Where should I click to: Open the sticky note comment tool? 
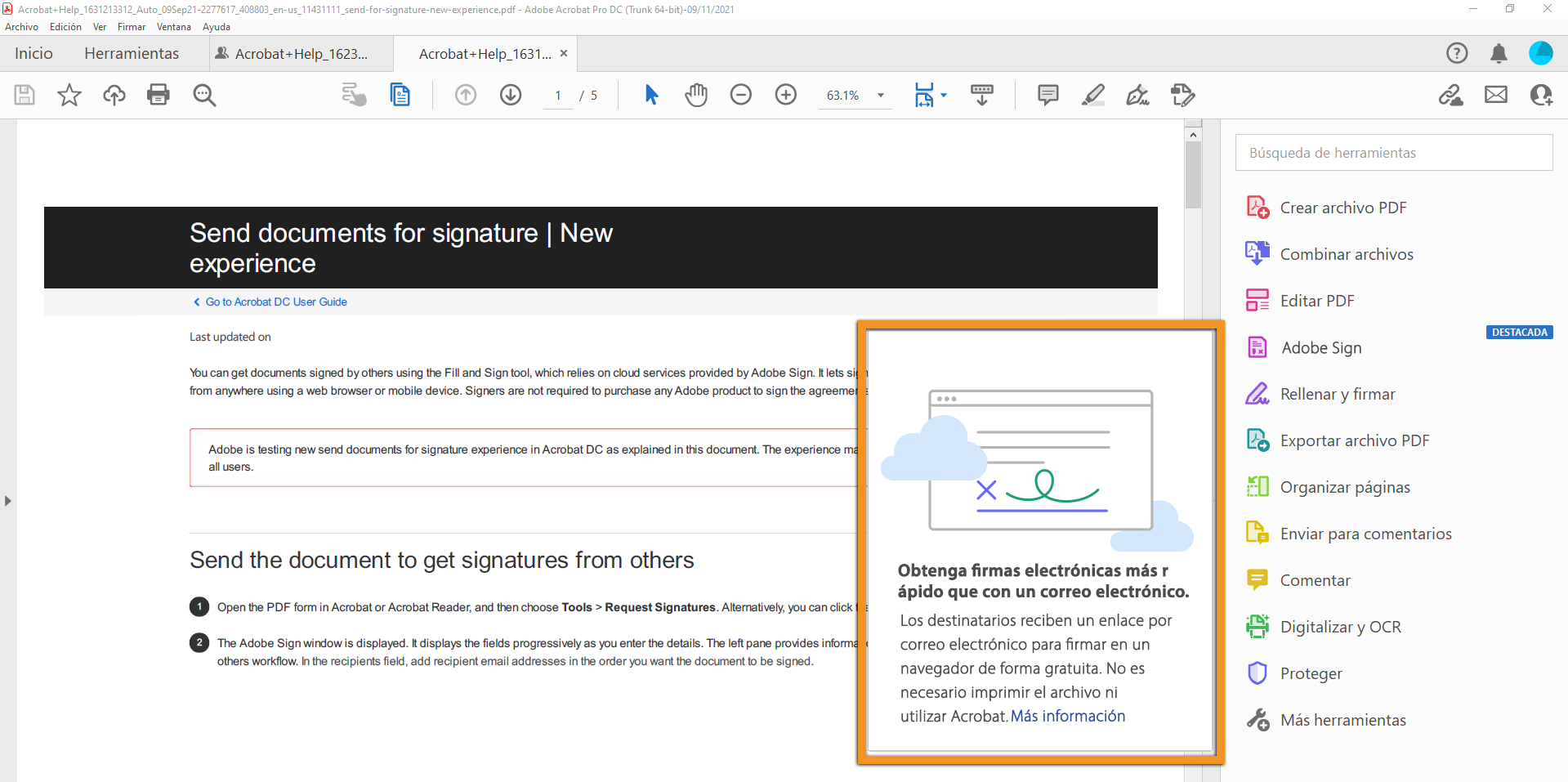[x=1048, y=95]
